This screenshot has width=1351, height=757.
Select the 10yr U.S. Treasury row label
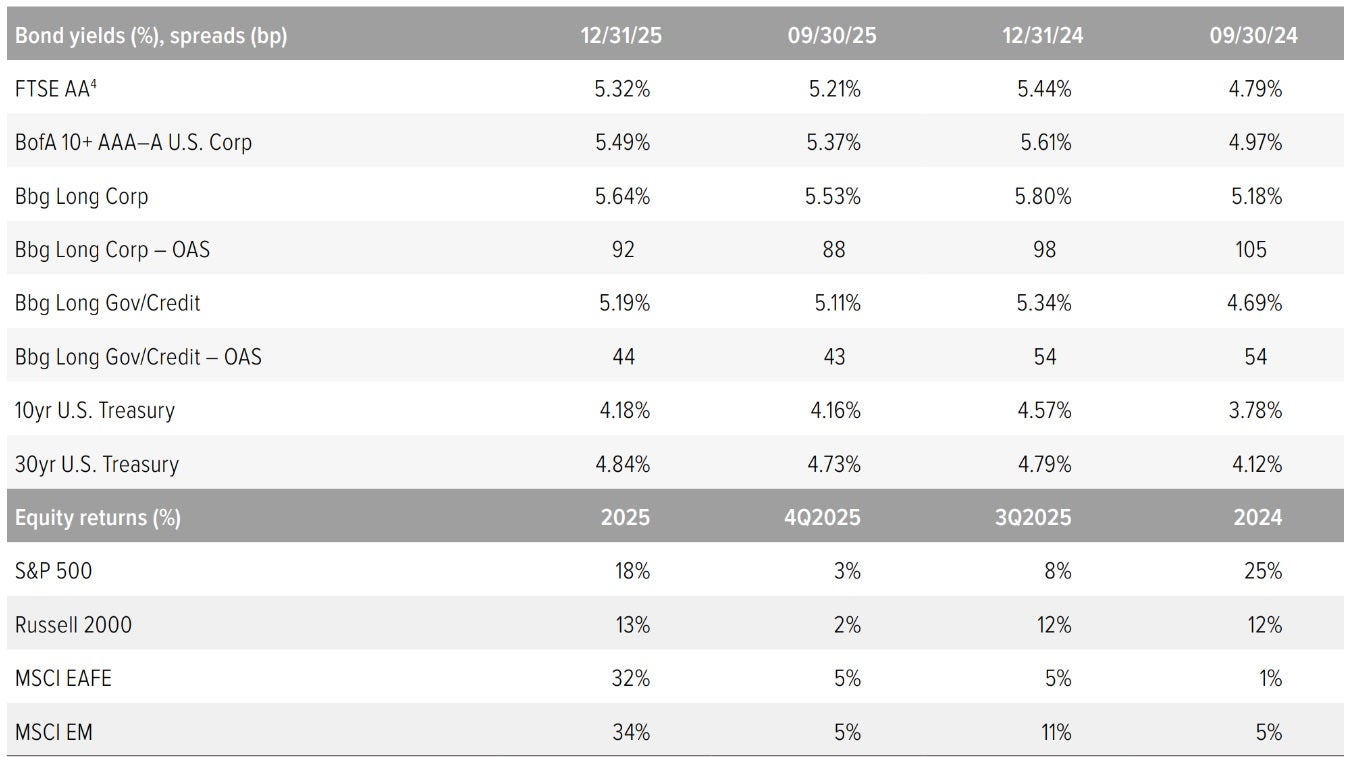point(95,410)
